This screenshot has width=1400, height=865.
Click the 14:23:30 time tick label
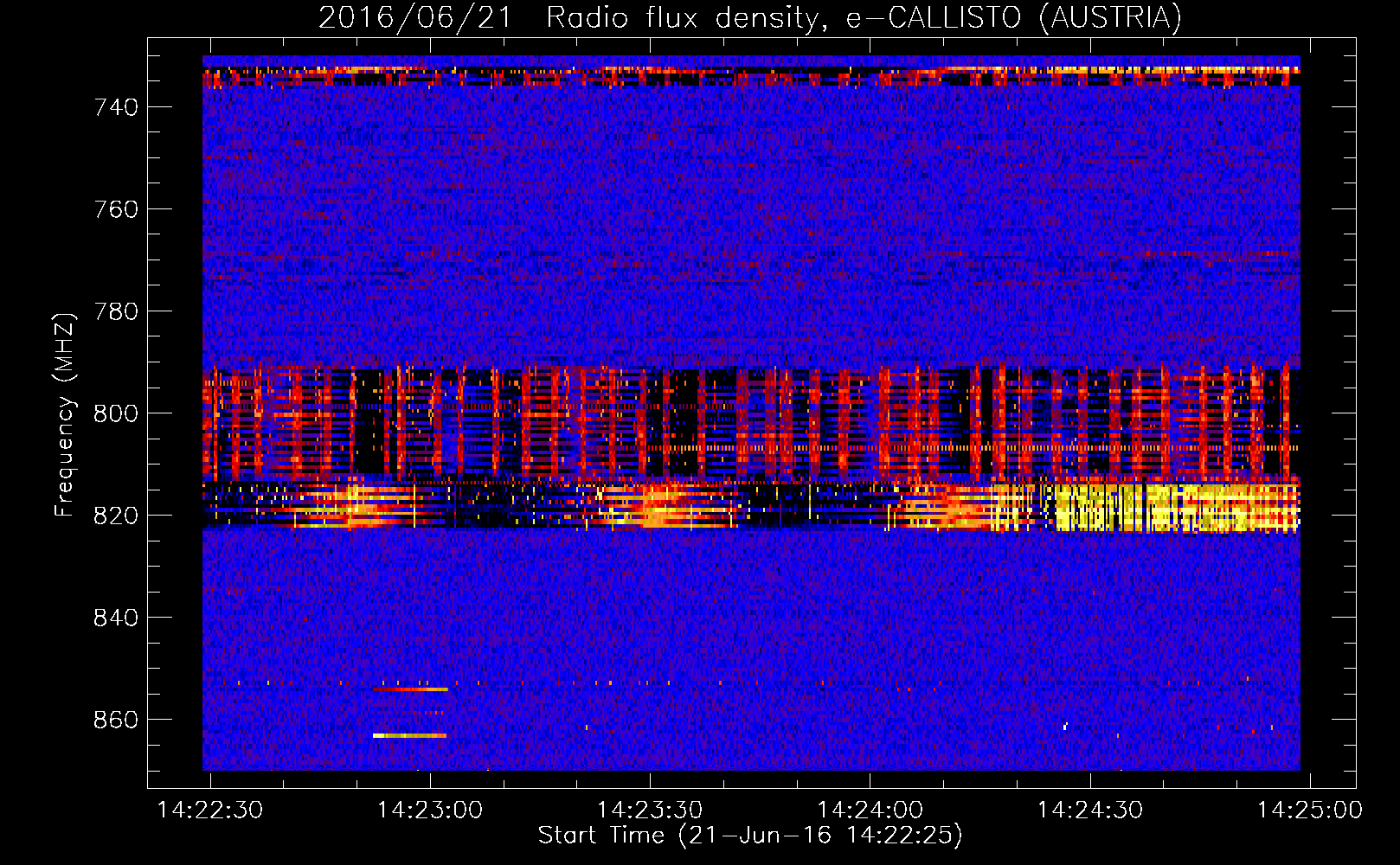[x=650, y=811]
